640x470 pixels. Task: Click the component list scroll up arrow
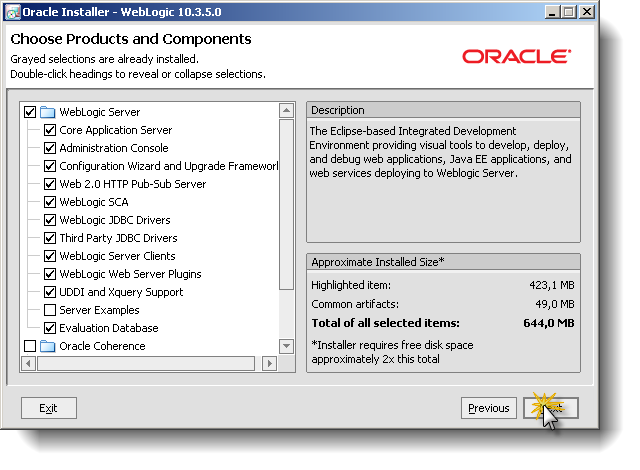tap(287, 111)
